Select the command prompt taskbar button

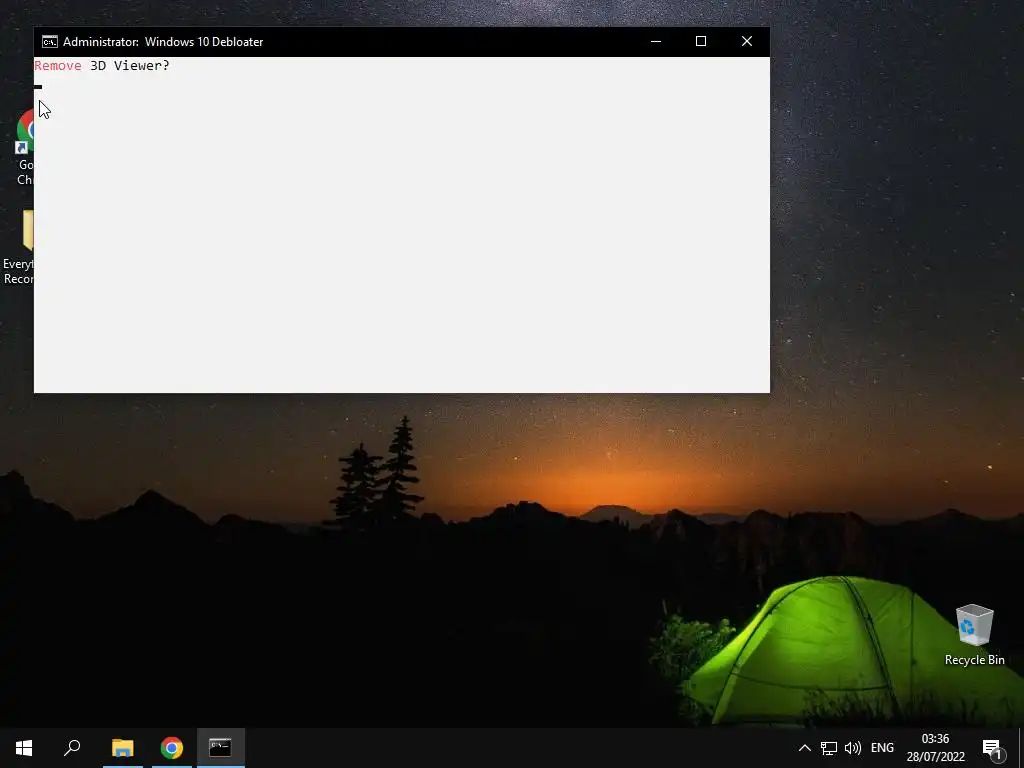click(221, 748)
